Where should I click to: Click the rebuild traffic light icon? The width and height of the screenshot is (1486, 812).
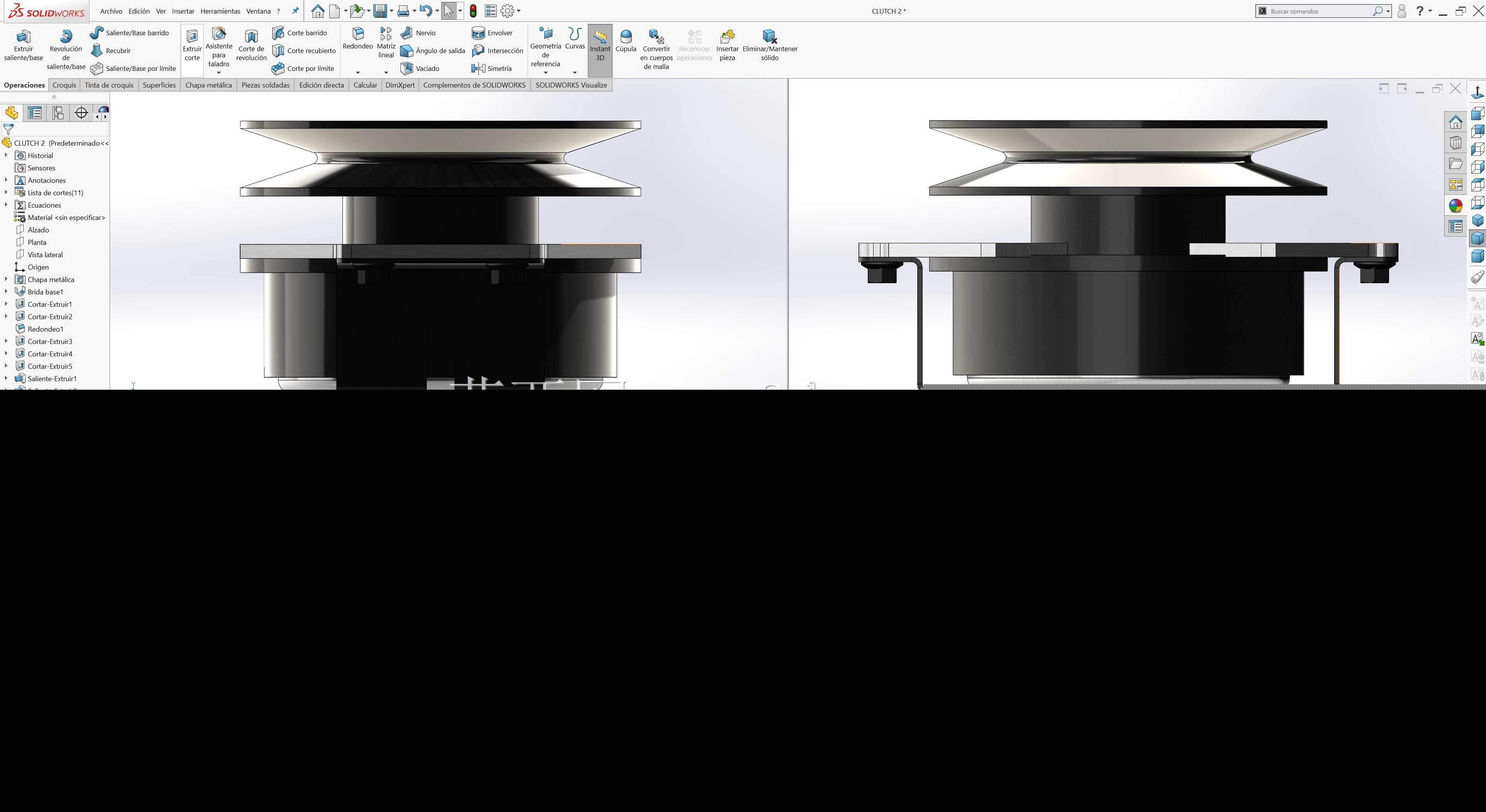[473, 11]
